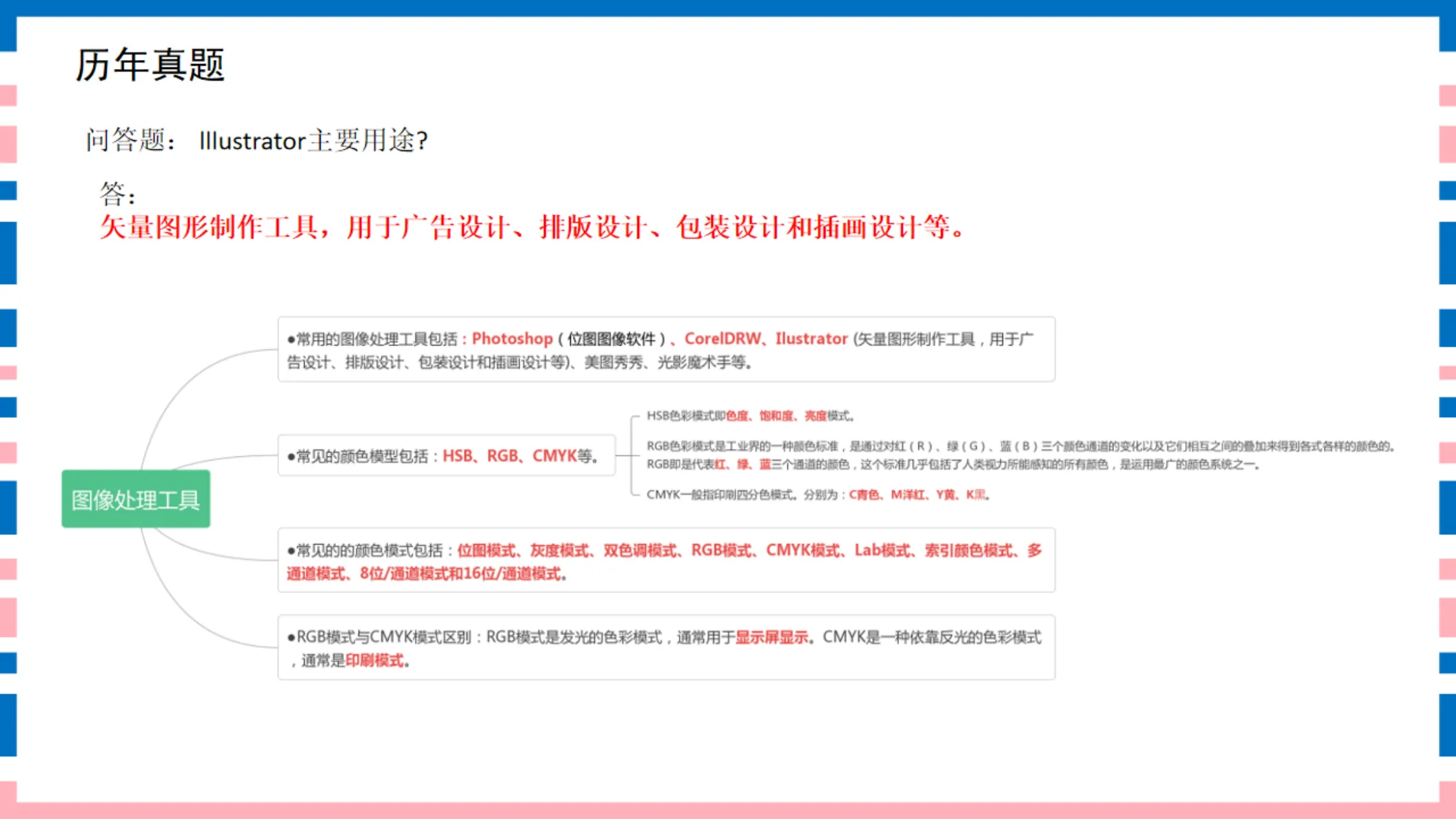Image resolution: width=1456 pixels, height=819 pixels.
Task: Select the green 图像处理工具 root node
Action: pos(136,499)
